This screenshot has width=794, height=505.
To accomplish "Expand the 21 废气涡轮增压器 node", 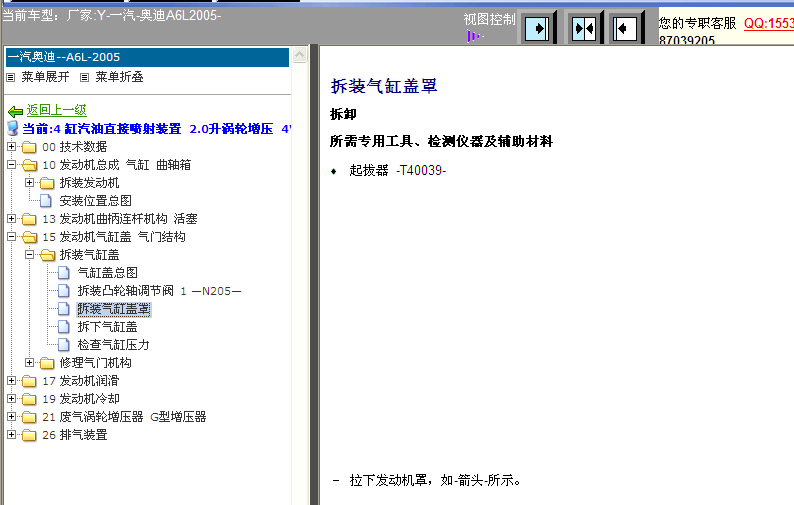I will click(x=11, y=416).
